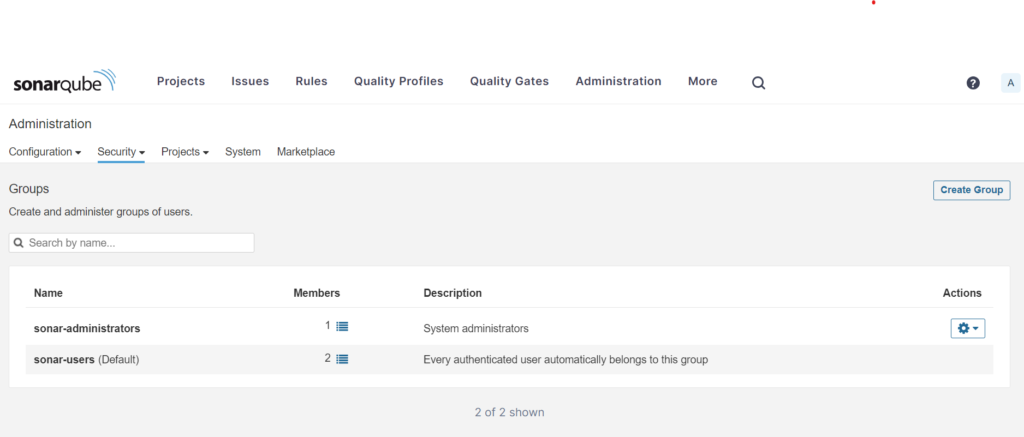
Task: Switch to the Marketplace tab
Action: (306, 152)
